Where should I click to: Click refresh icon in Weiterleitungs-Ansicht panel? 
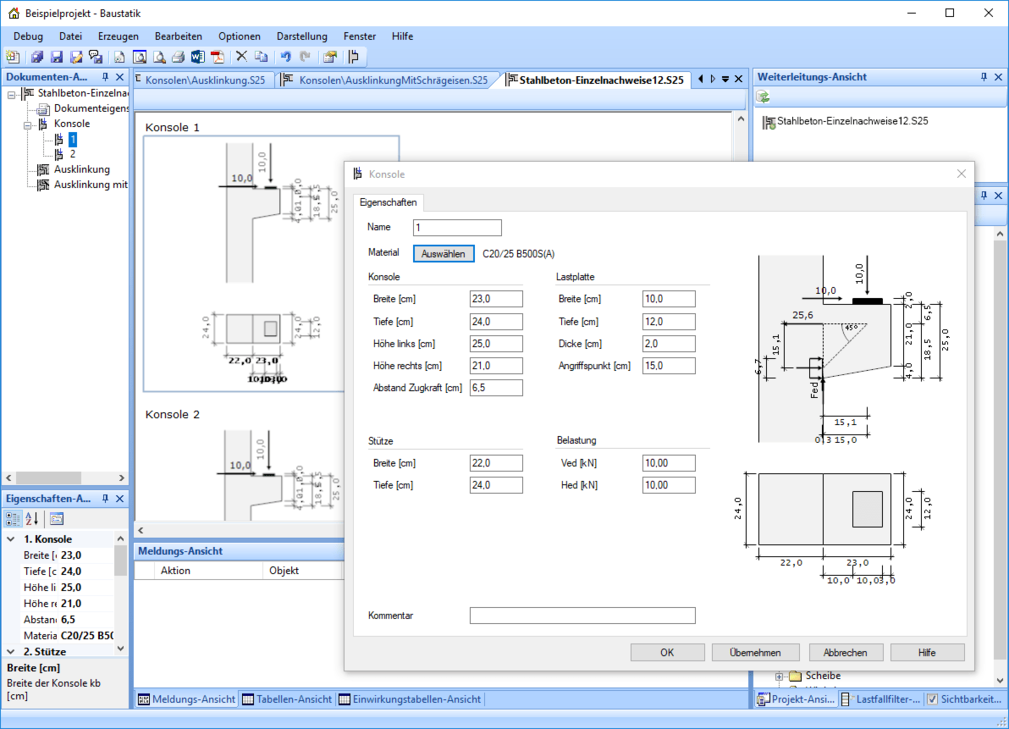pyautogui.click(x=763, y=98)
